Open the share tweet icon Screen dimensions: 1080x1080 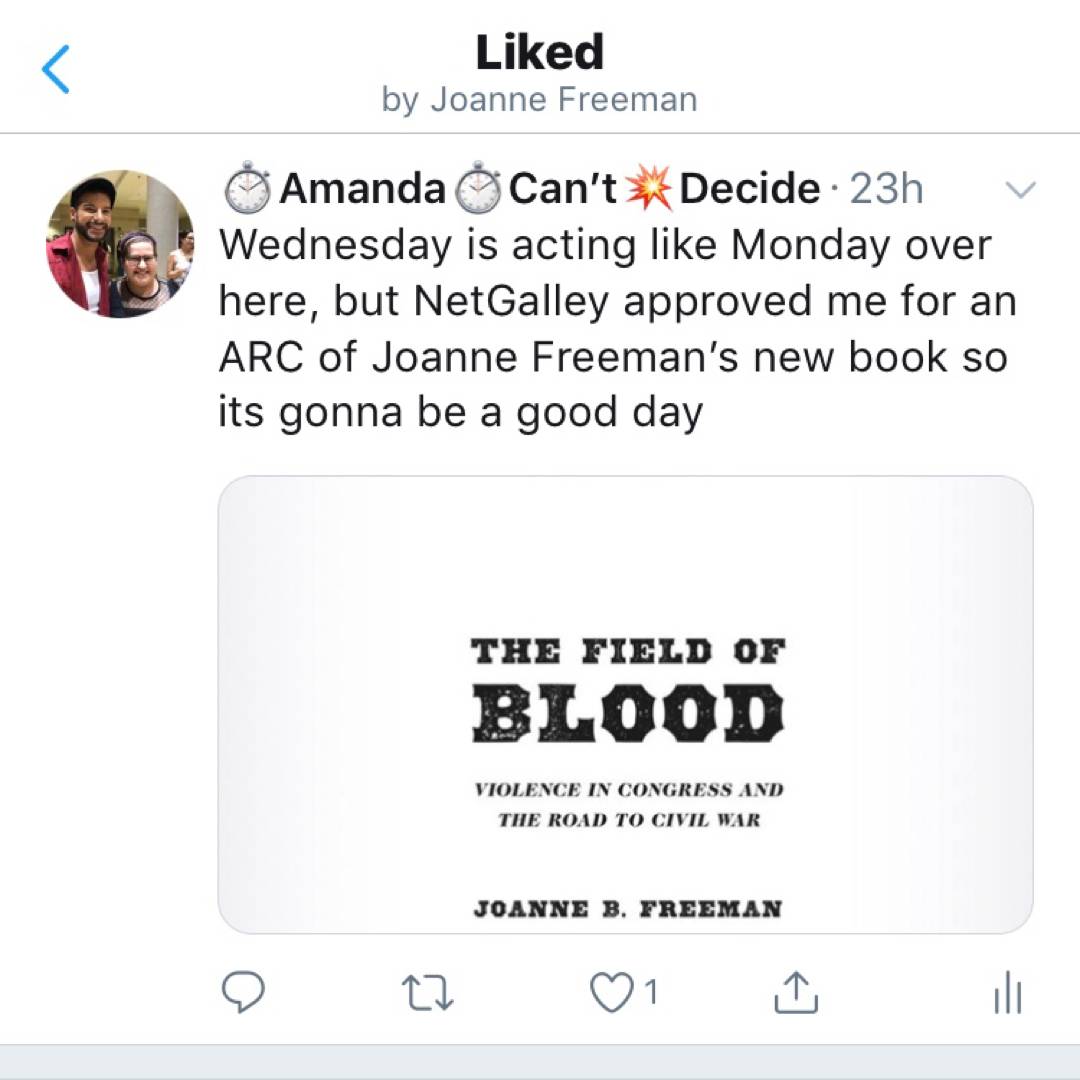797,992
